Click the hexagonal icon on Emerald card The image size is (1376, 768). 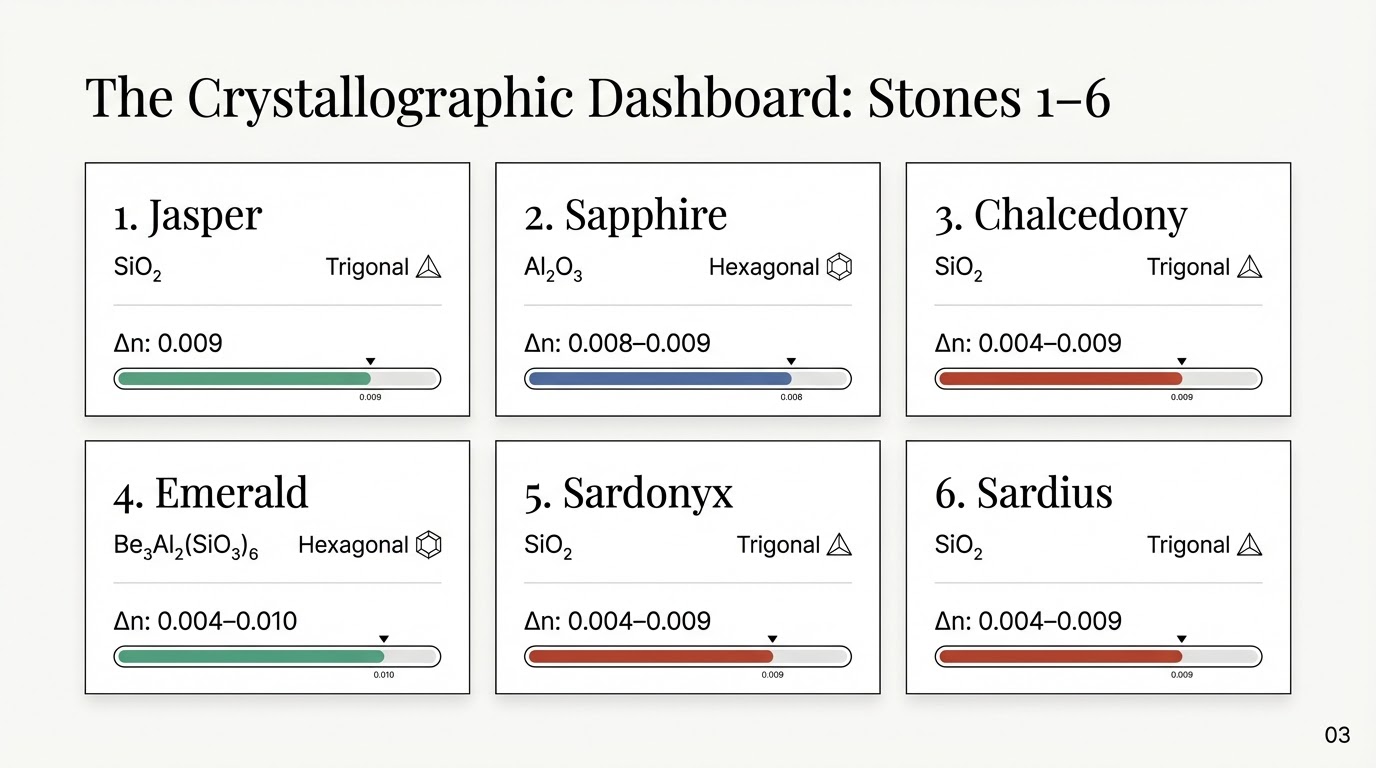429,545
